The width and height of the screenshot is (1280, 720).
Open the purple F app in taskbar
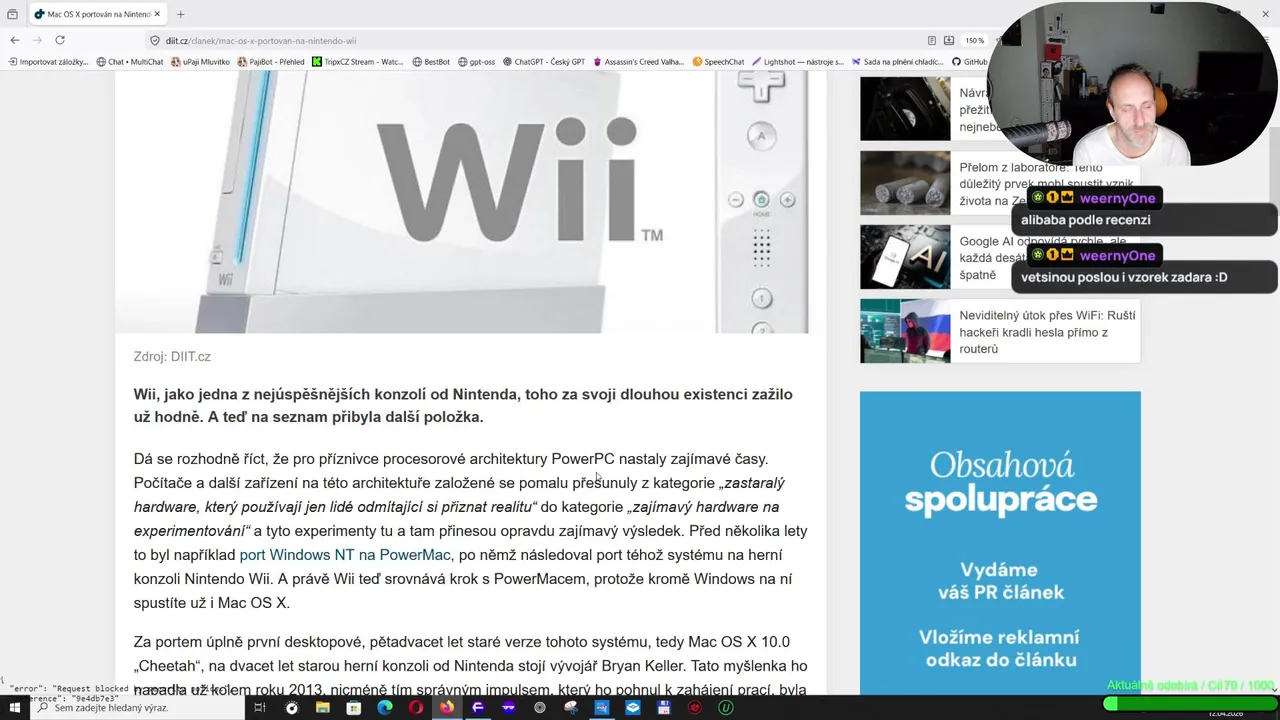click(477, 708)
